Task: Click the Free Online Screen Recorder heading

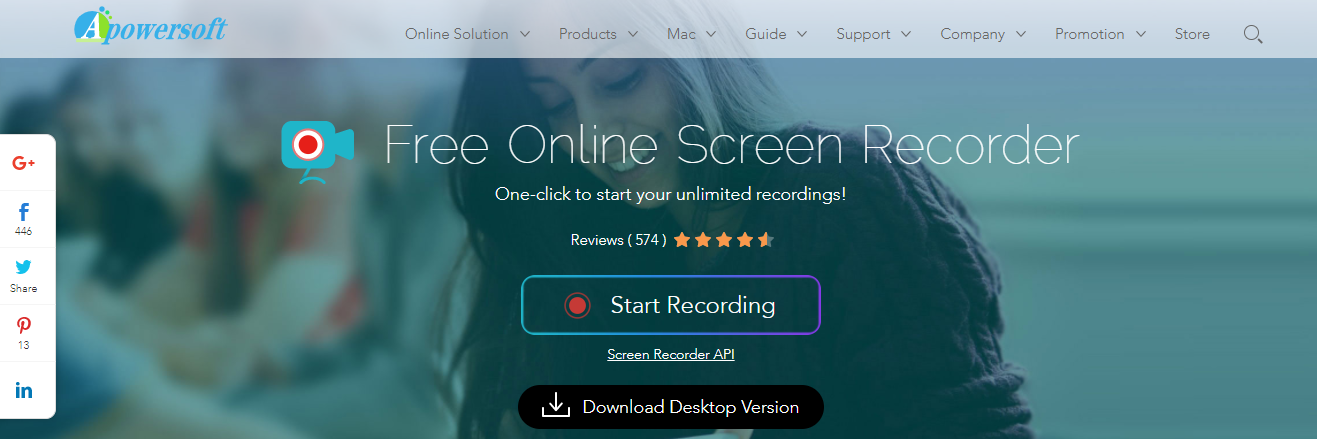Action: 732,146
